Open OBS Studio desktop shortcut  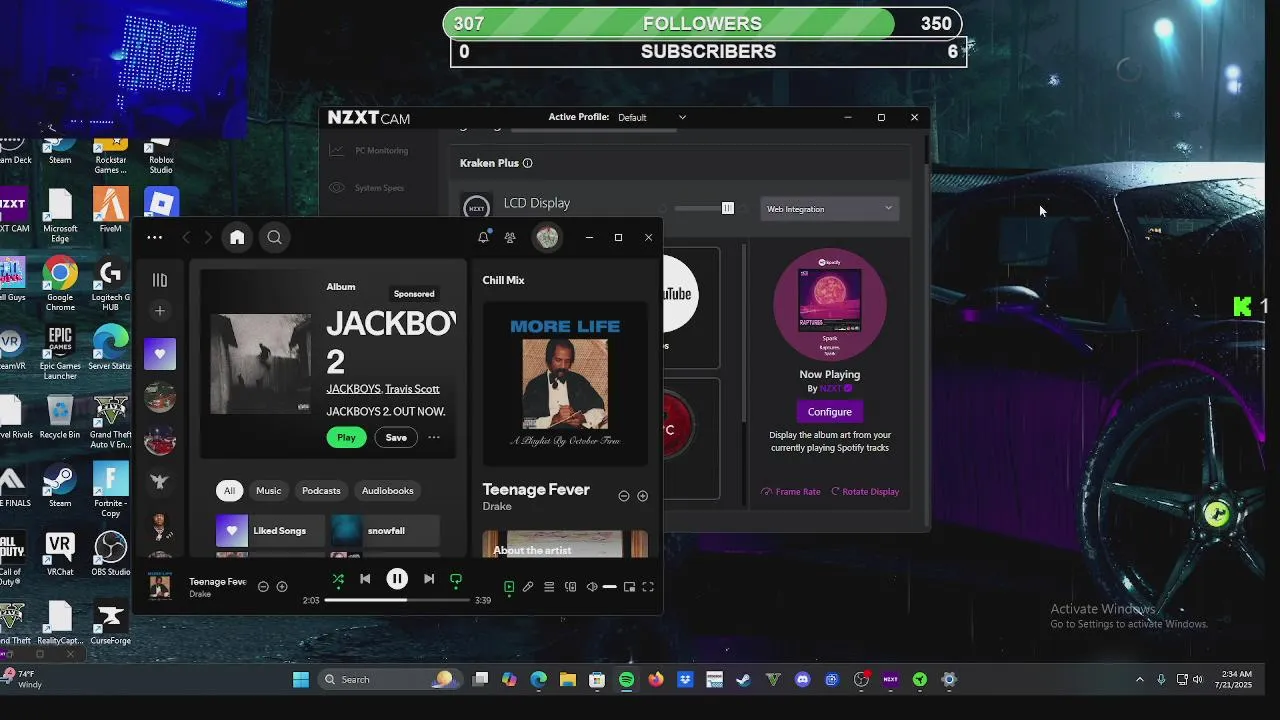pos(110,554)
